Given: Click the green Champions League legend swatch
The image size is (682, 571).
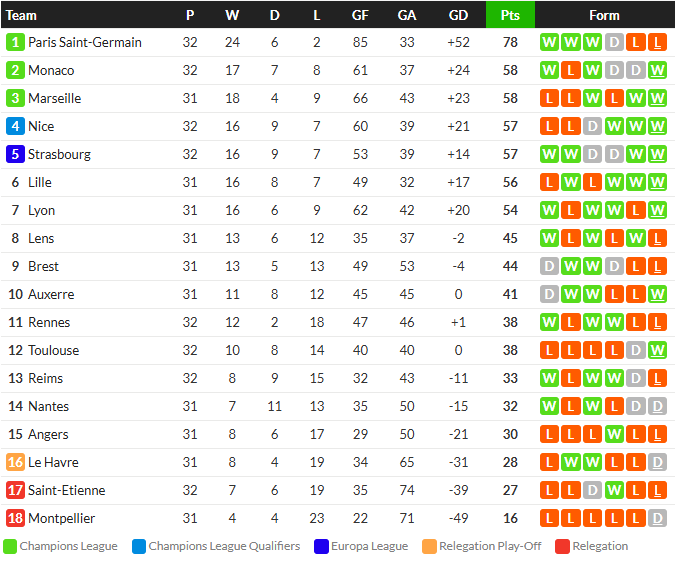Looking at the screenshot, I should point(10,547).
